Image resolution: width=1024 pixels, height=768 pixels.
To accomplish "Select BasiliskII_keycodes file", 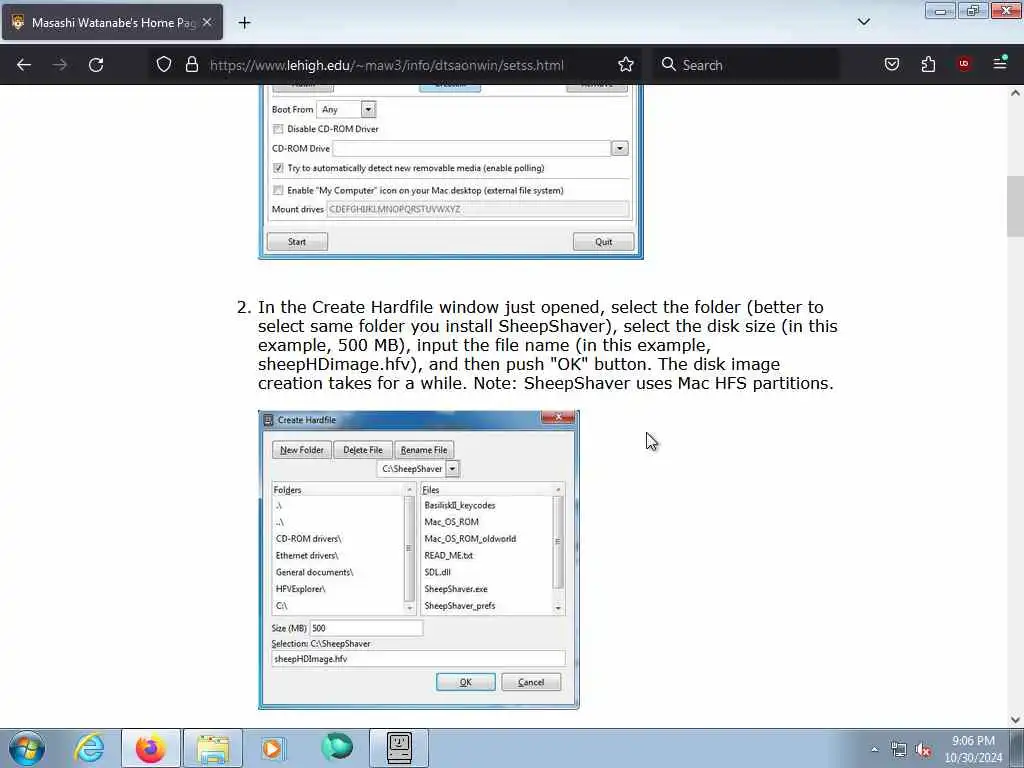I will (460, 505).
